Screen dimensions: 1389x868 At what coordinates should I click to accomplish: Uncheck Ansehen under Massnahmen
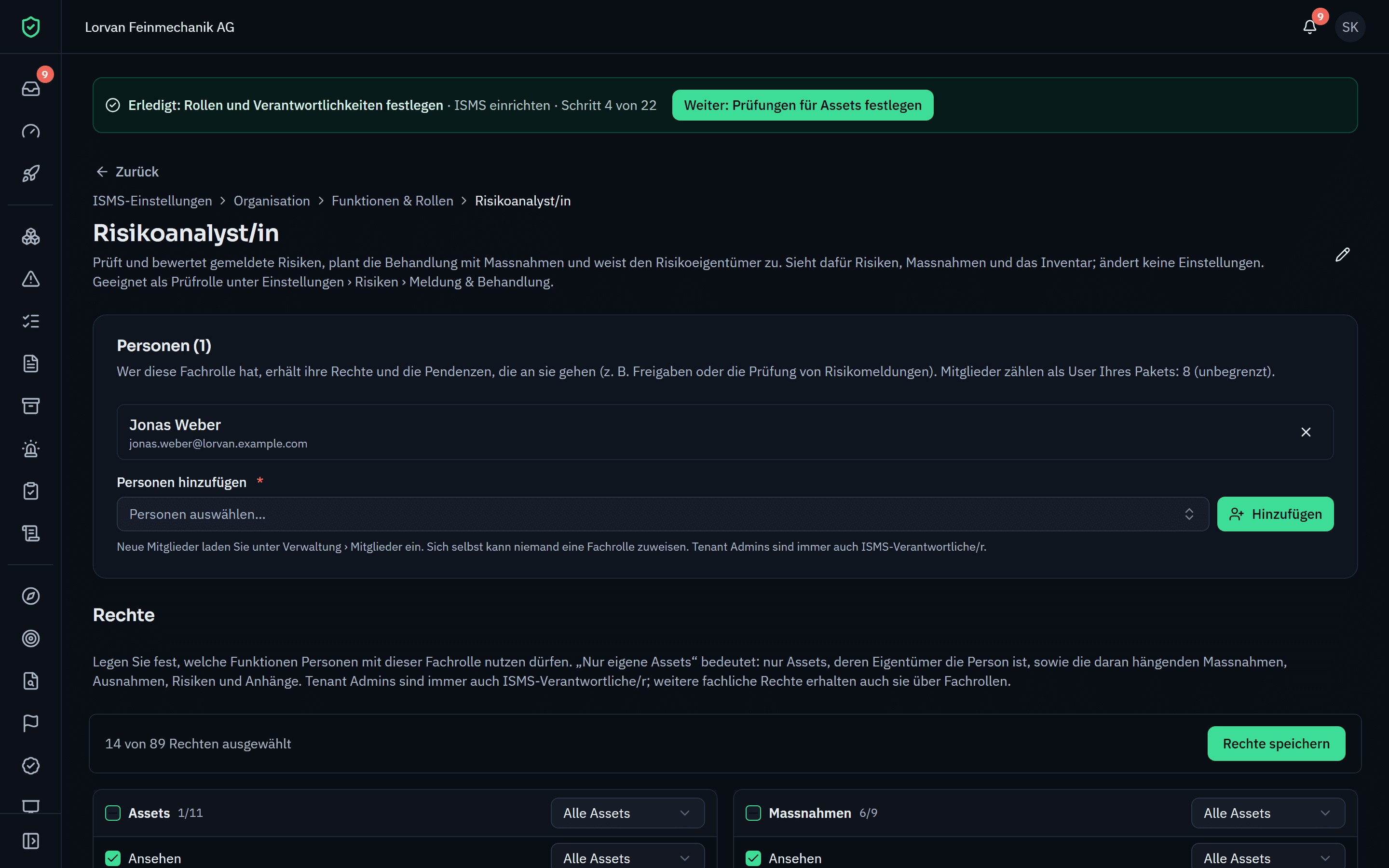click(753, 858)
